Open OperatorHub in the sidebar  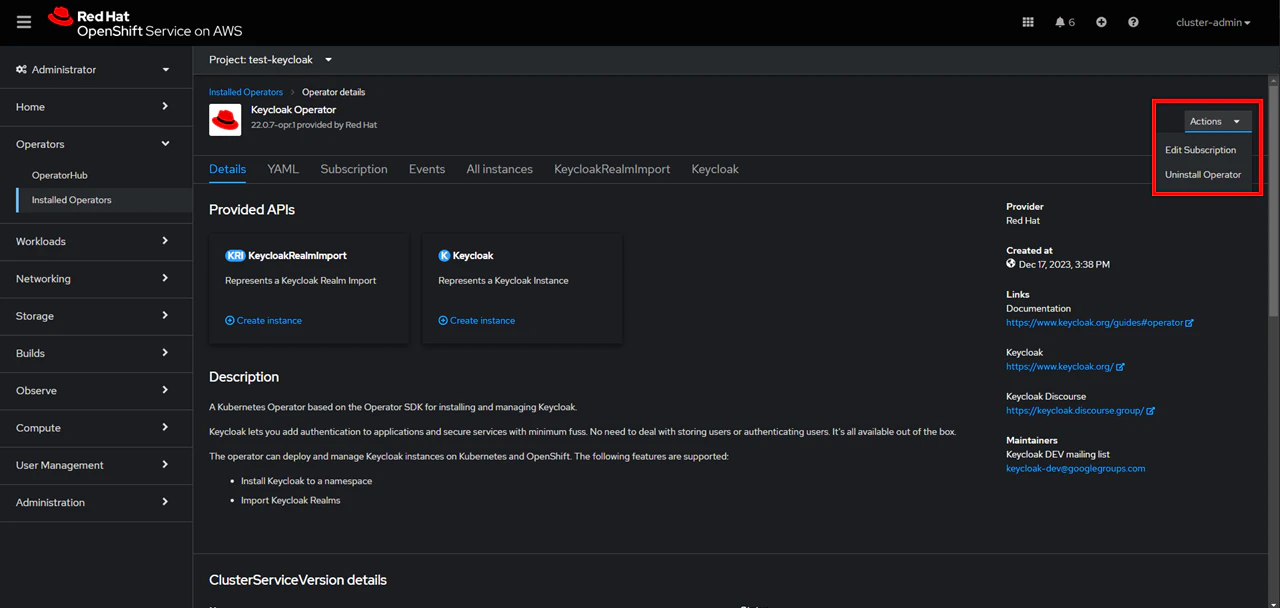104,175
